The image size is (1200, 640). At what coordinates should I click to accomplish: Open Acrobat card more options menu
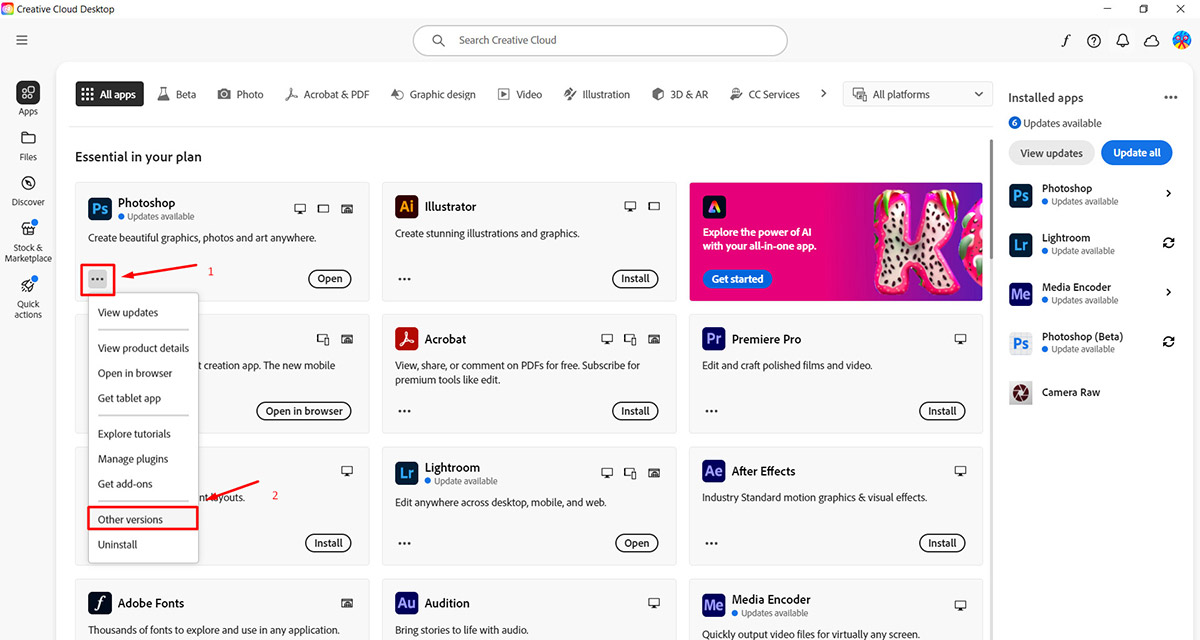pyautogui.click(x=404, y=411)
